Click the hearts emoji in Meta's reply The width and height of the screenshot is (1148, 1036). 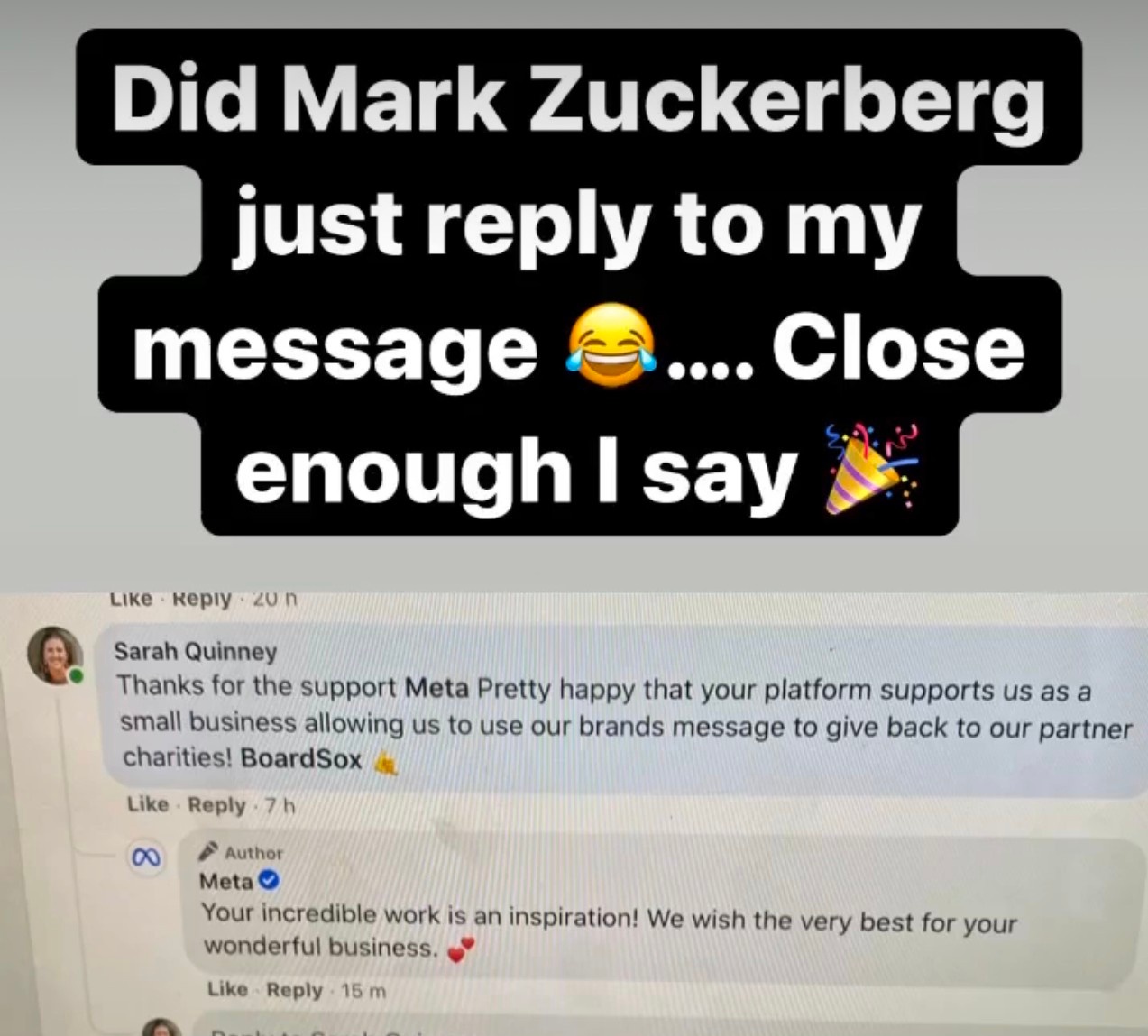[x=461, y=949]
